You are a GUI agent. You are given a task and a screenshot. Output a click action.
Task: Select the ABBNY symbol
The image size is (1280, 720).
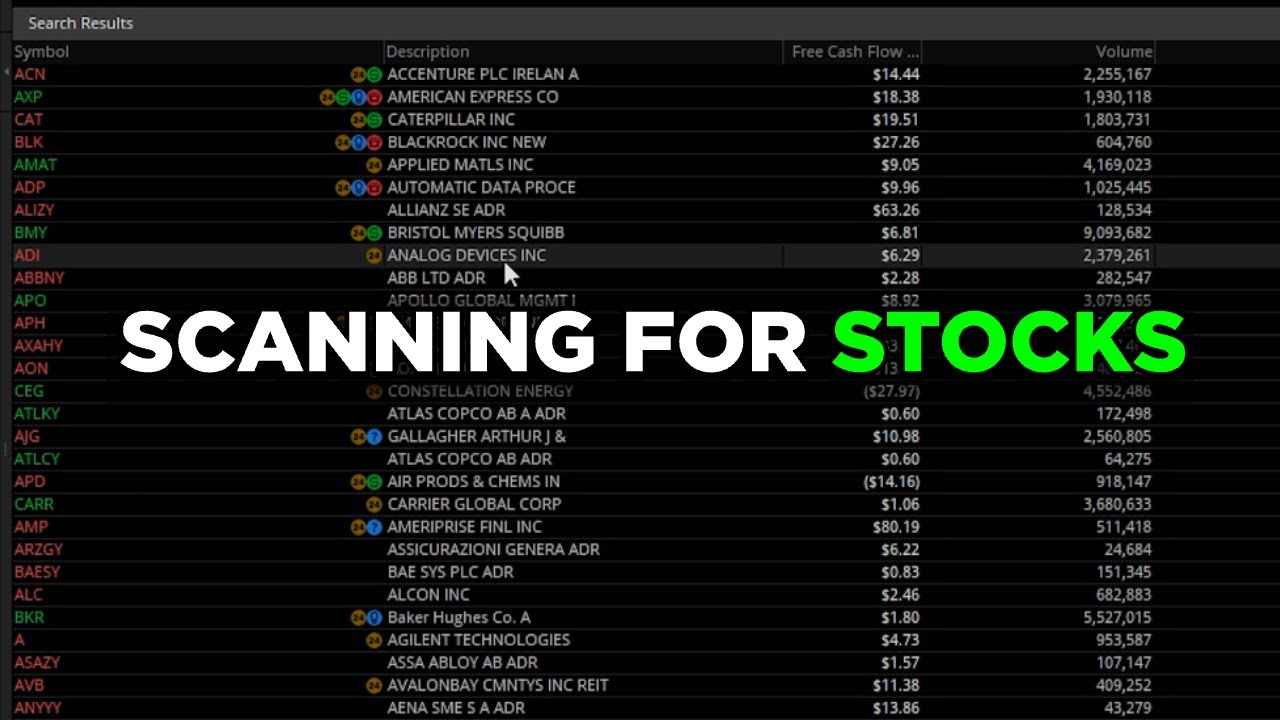click(39, 278)
